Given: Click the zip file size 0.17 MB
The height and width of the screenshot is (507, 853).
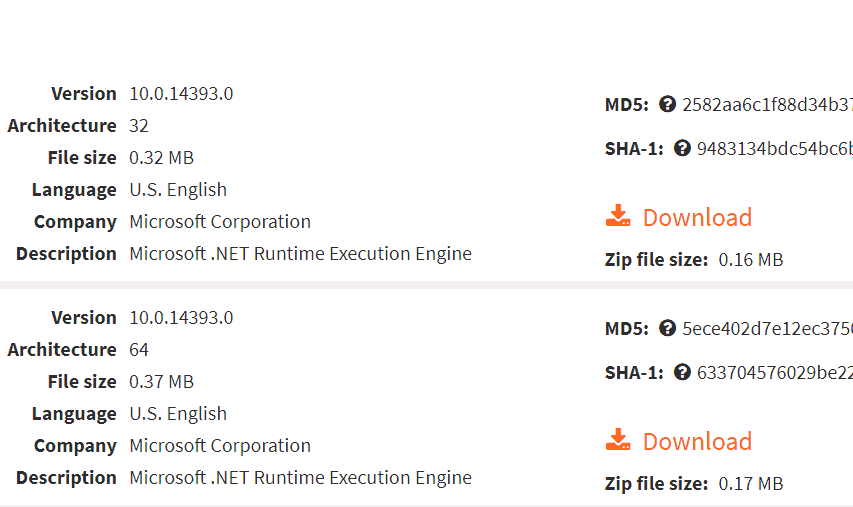Looking at the screenshot, I should [x=751, y=484].
